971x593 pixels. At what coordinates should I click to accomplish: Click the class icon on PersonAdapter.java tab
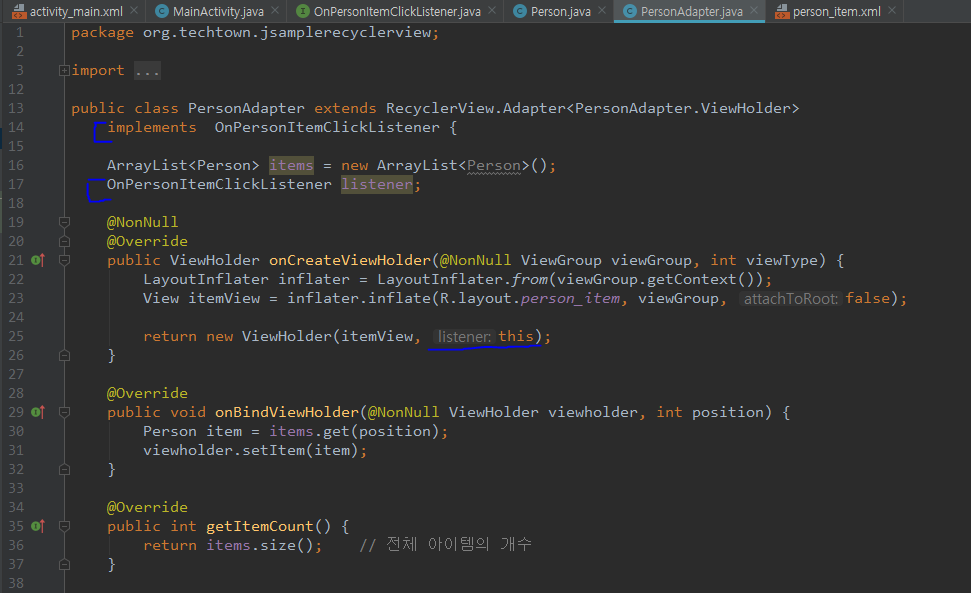(x=630, y=11)
